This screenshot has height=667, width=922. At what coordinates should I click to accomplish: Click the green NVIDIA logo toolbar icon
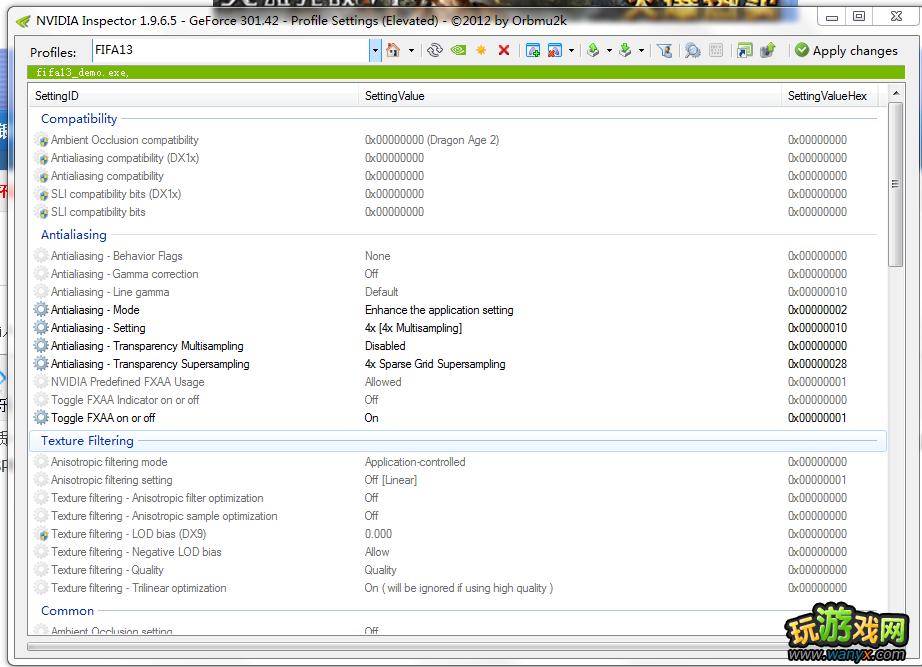[x=458, y=51]
